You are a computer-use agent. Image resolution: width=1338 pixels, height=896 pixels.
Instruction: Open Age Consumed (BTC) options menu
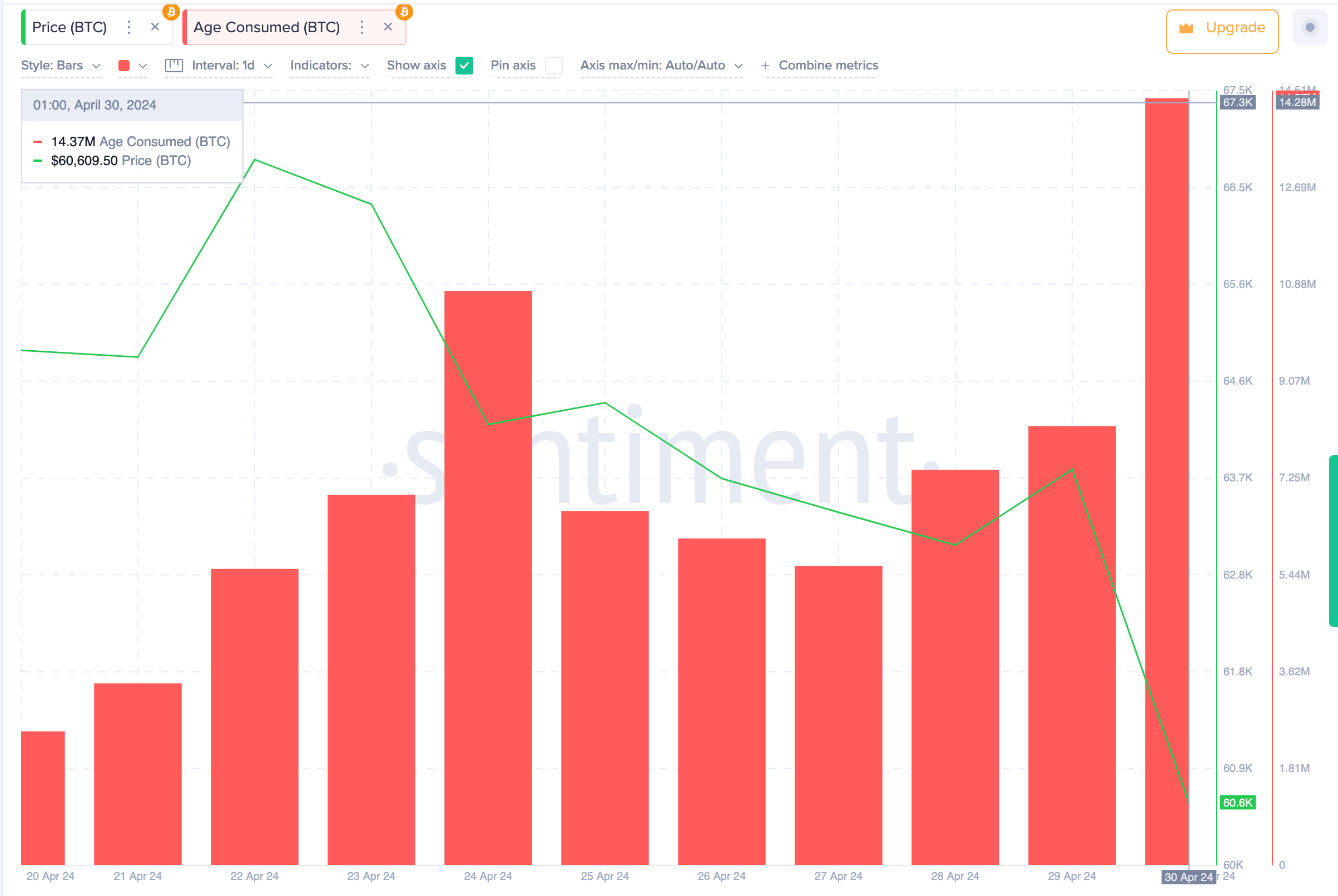click(x=362, y=27)
